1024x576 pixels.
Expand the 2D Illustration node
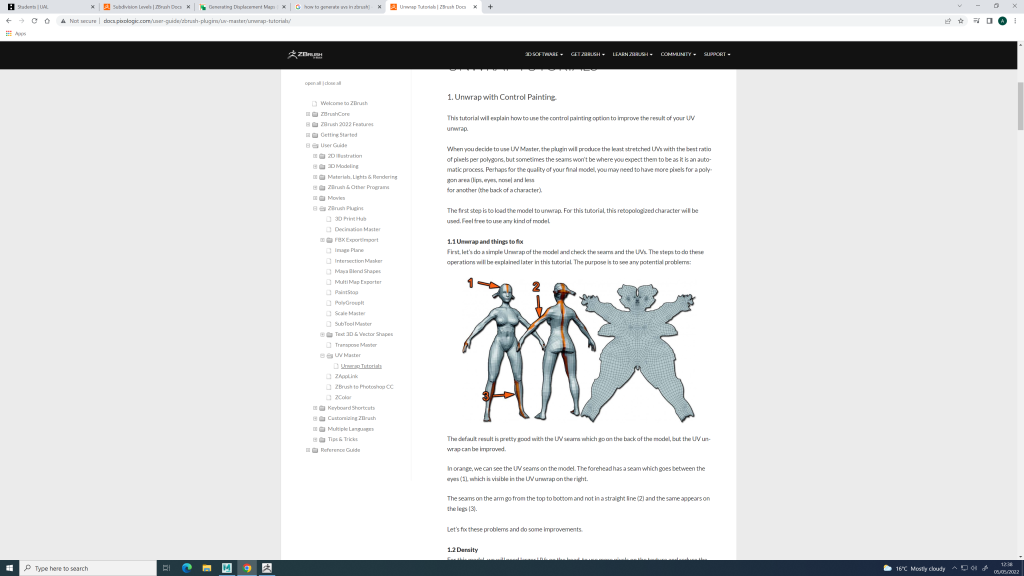315,156
